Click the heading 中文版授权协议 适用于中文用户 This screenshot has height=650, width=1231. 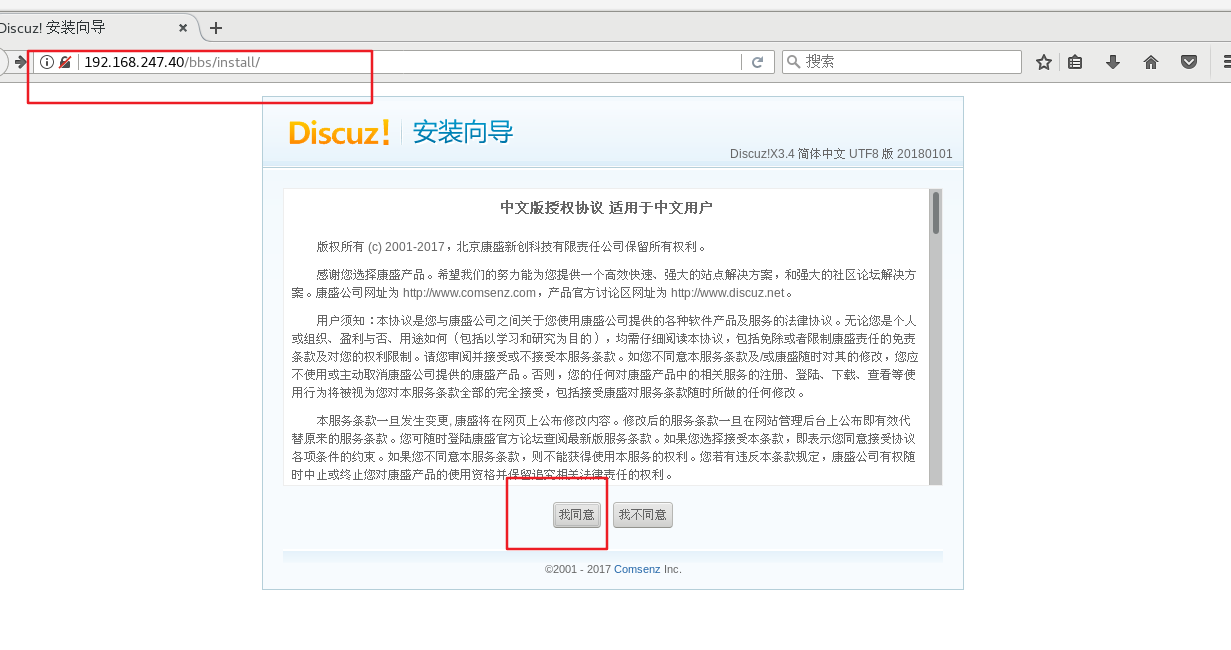point(606,208)
